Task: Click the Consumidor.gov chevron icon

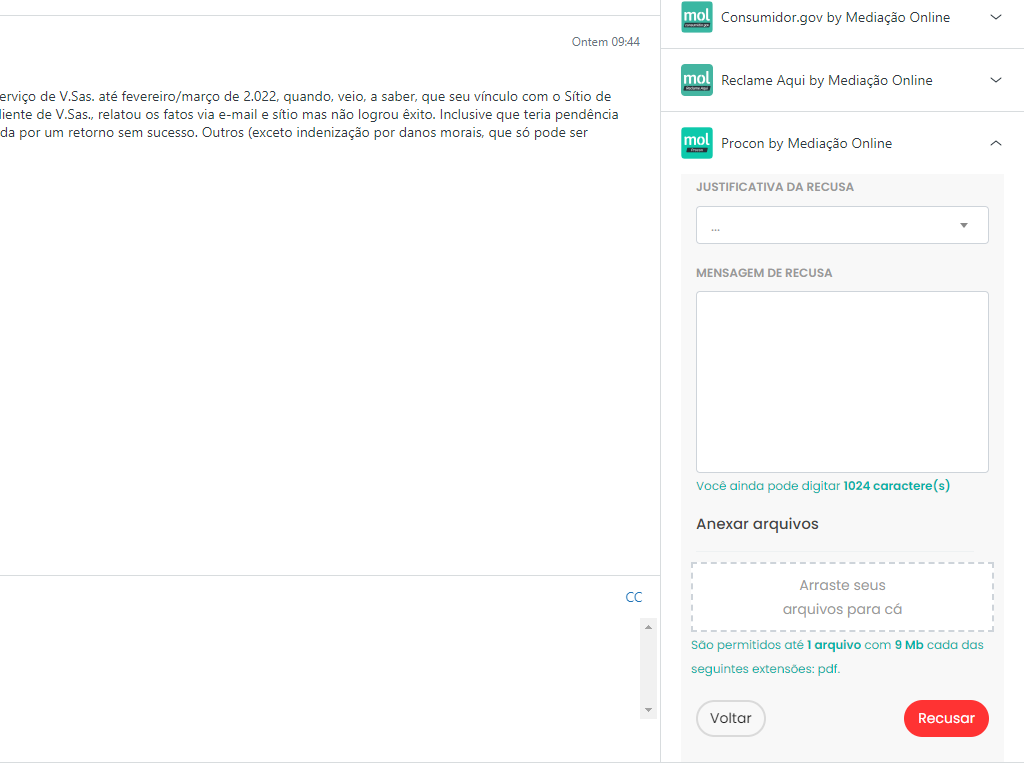Action: [996, 17]
